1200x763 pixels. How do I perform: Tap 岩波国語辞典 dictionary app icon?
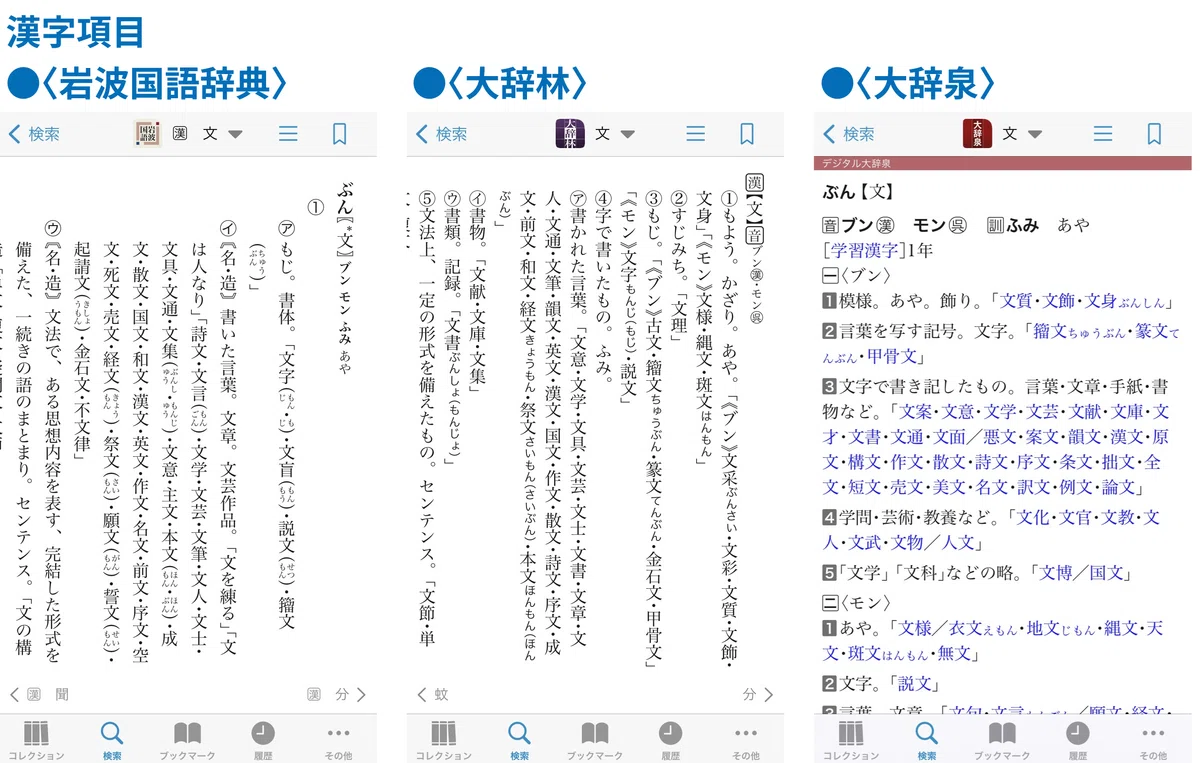pyautogui.click(x=148, y=134)
